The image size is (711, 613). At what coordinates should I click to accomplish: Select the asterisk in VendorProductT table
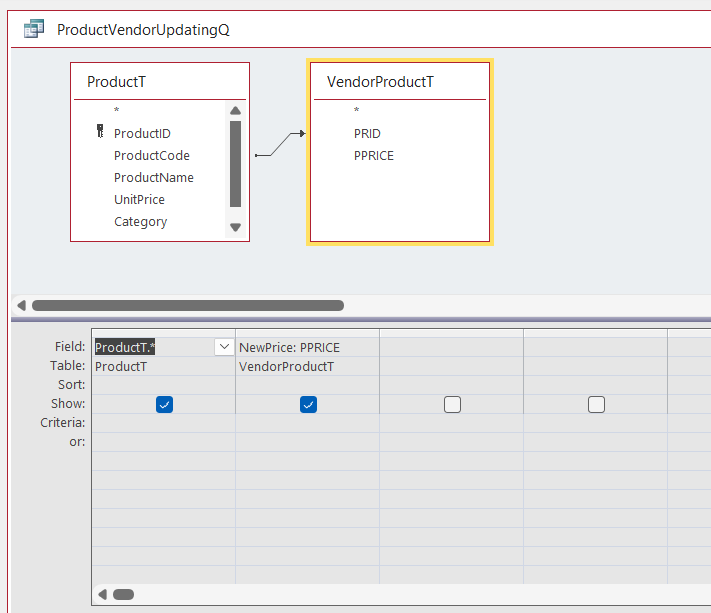tap(356, 111)
